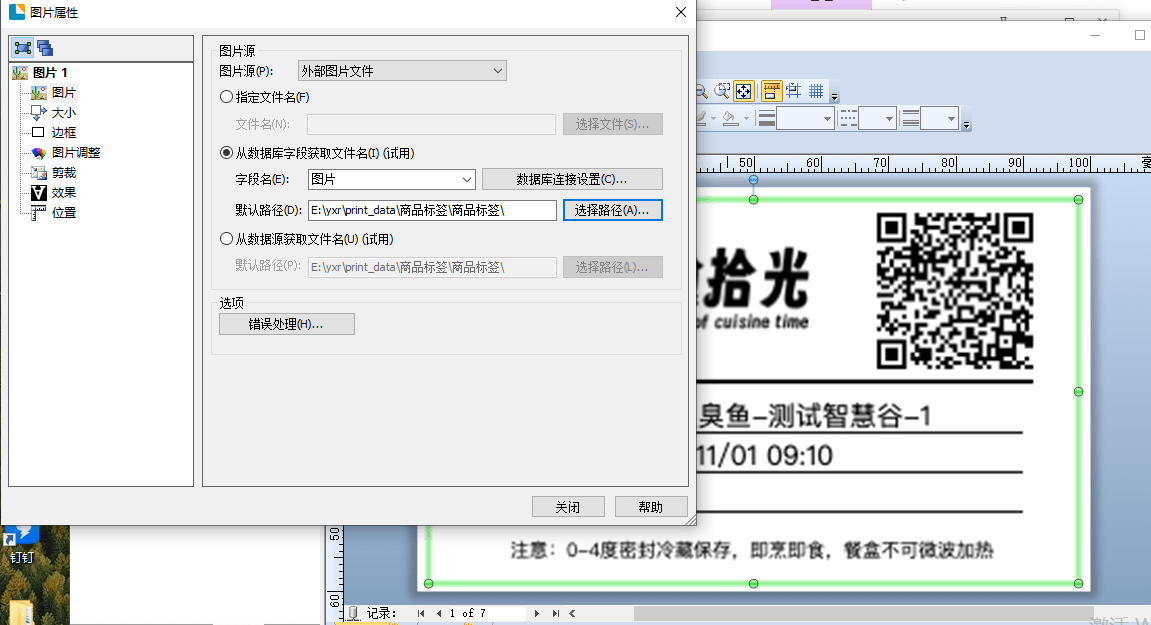The width and height of the screenshot is (1151, 625).
Task: Toggle the rulers icon in BarTender toolbar
Action: [771, 90]
